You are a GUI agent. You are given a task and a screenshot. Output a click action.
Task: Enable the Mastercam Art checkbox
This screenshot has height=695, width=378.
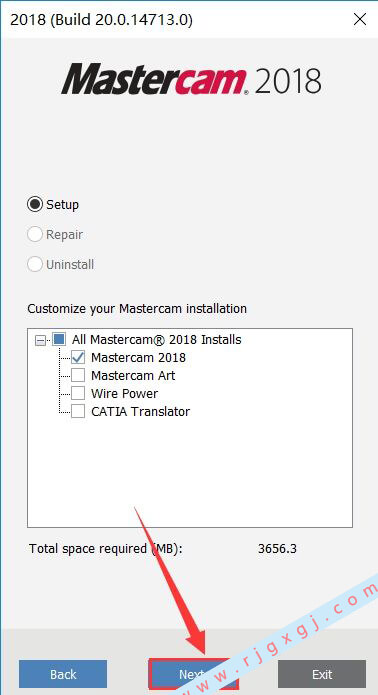click(78, 375)
